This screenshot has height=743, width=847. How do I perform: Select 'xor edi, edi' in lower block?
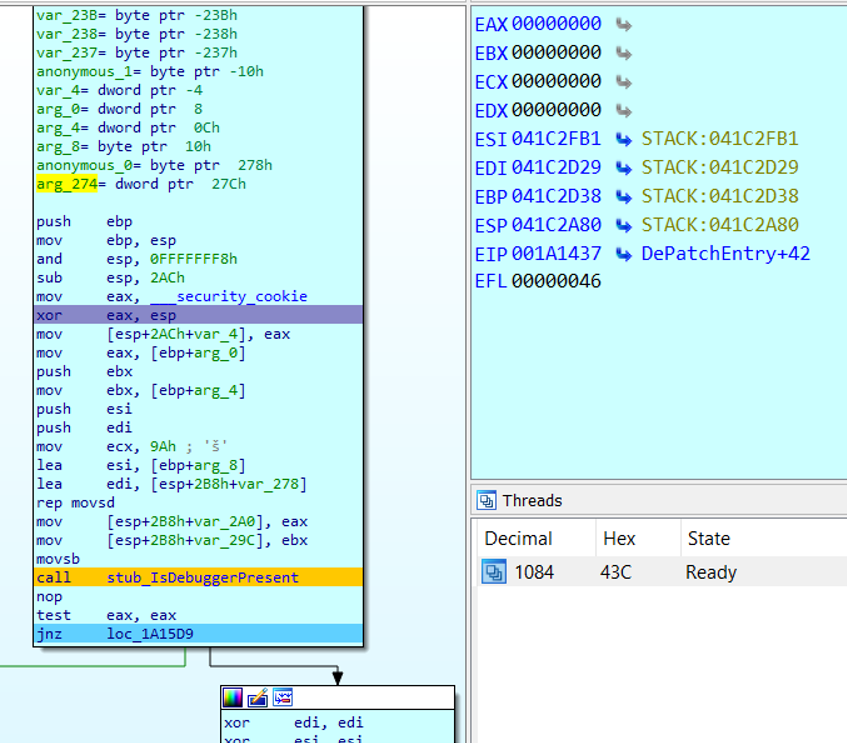294,722
